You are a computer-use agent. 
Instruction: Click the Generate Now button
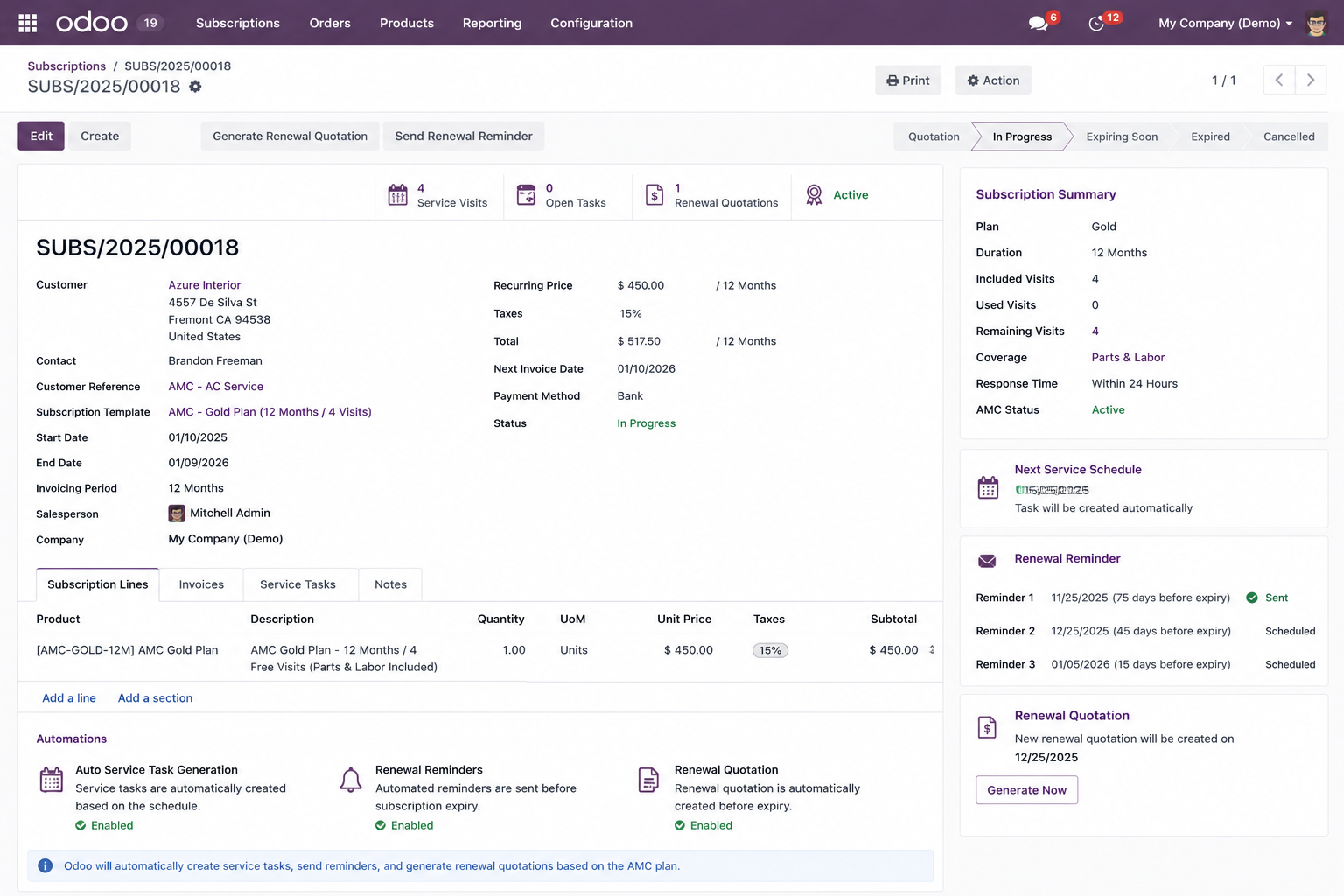(x=1027, y=790)
